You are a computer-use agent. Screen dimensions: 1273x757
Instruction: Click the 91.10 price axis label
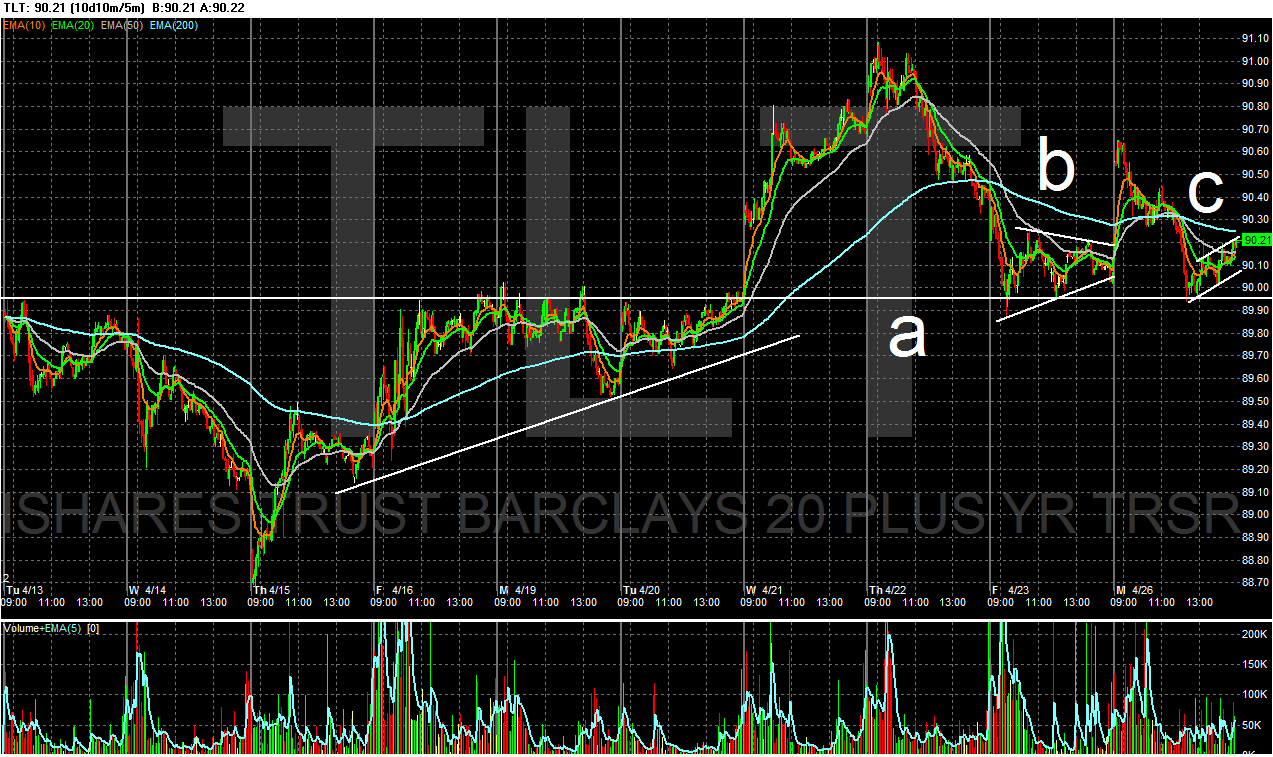pyautogui.click(x=1255, y=38)
